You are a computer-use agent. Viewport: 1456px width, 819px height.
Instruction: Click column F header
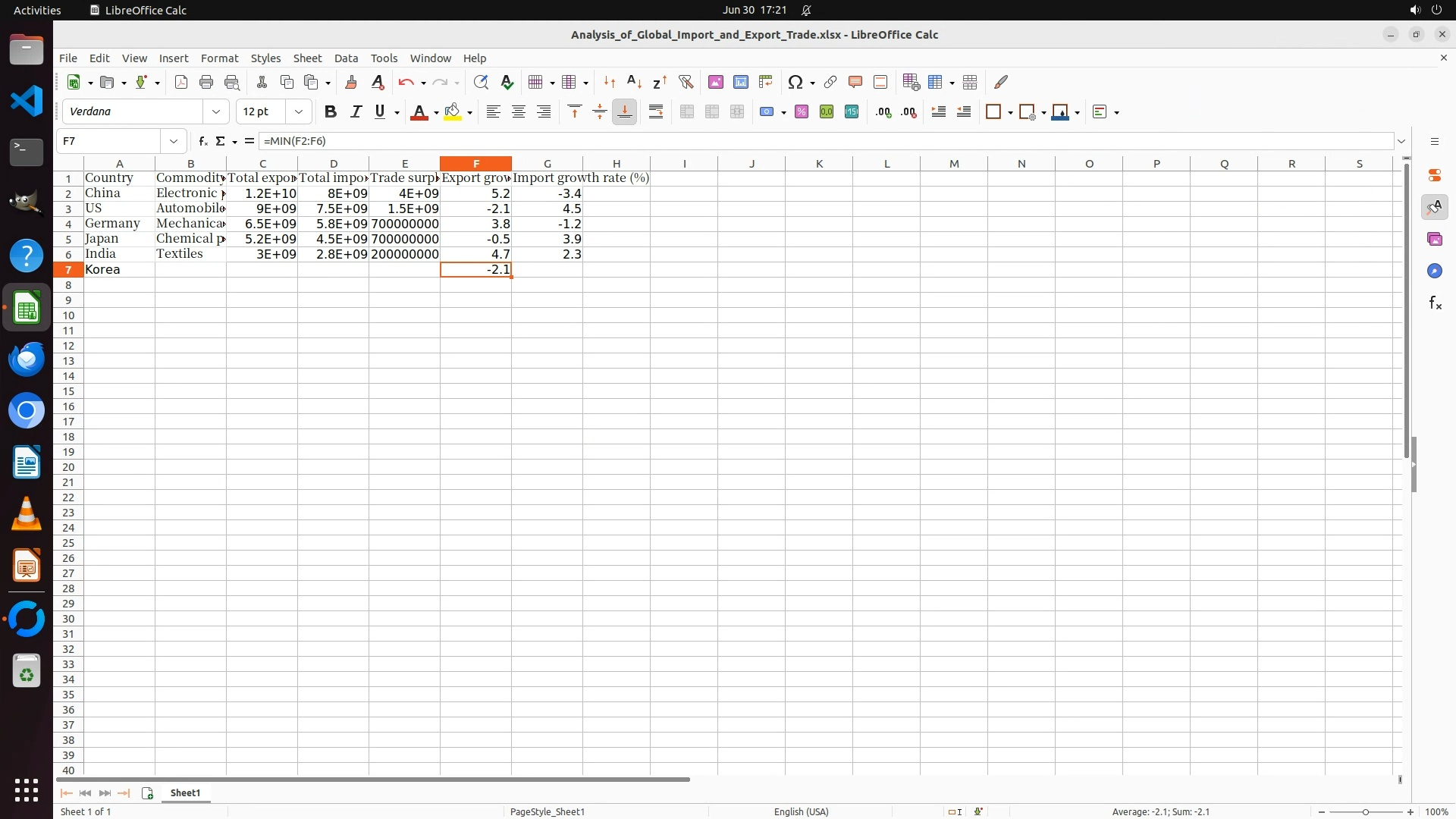(x=475, y=163)
